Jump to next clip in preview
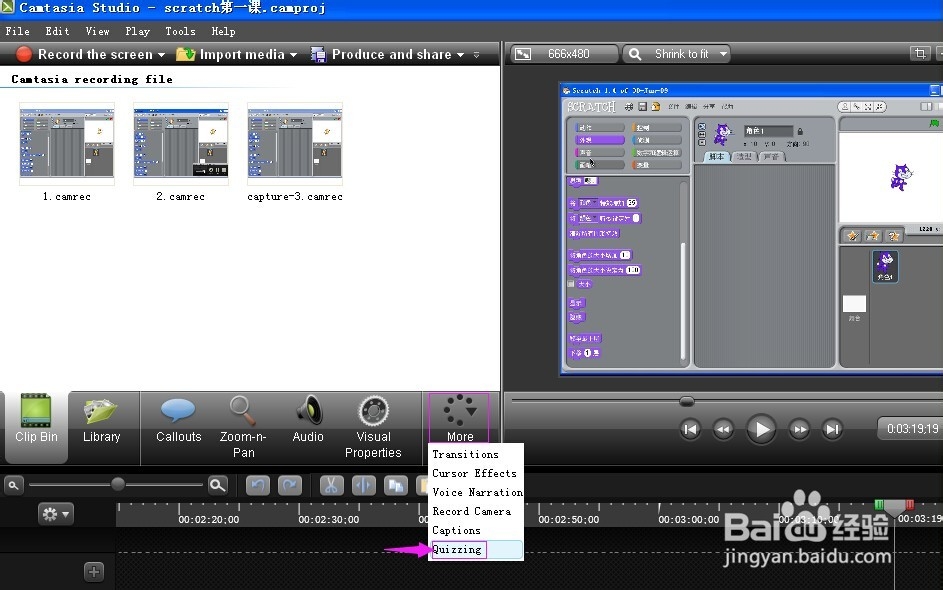 click(832, 429)
